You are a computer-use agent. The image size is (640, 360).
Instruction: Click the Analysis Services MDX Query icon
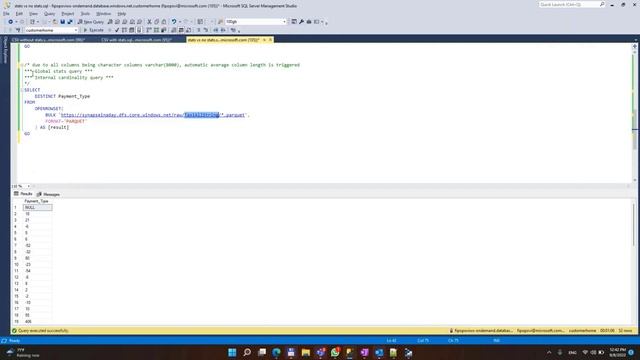click(x=117, y=22)
